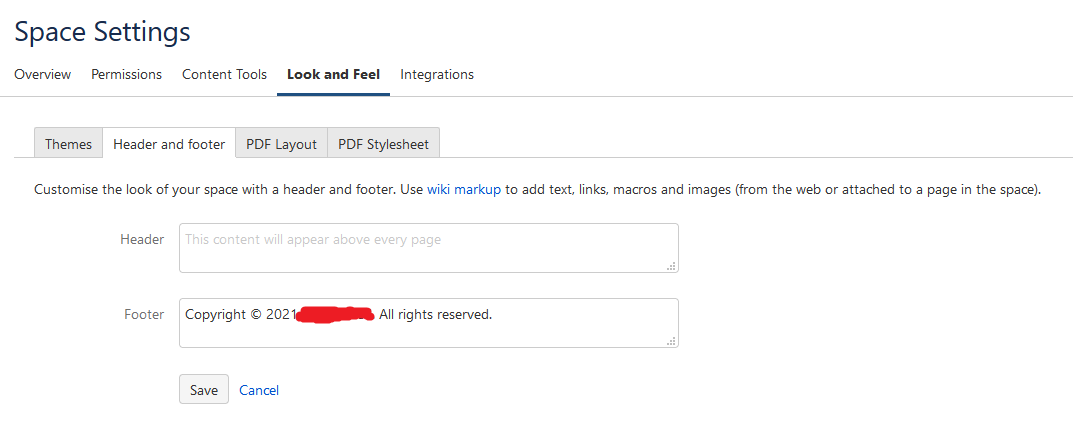Click the Header field label
Screen dimensions: 1073x442
tap(142, 239)
